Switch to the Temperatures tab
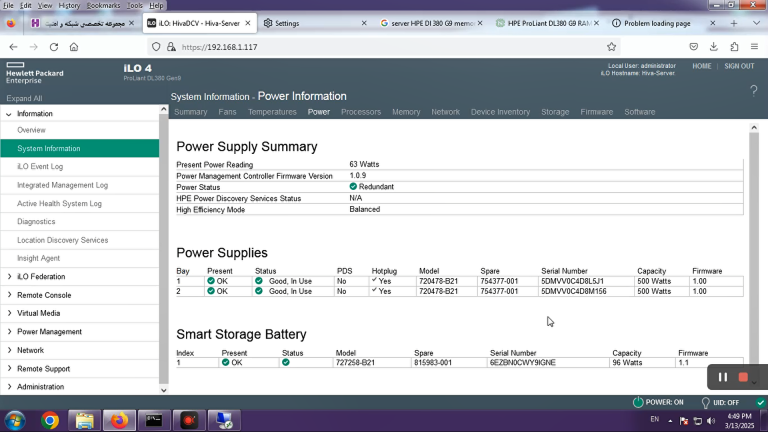768x432 pixels. pos(272,112)
